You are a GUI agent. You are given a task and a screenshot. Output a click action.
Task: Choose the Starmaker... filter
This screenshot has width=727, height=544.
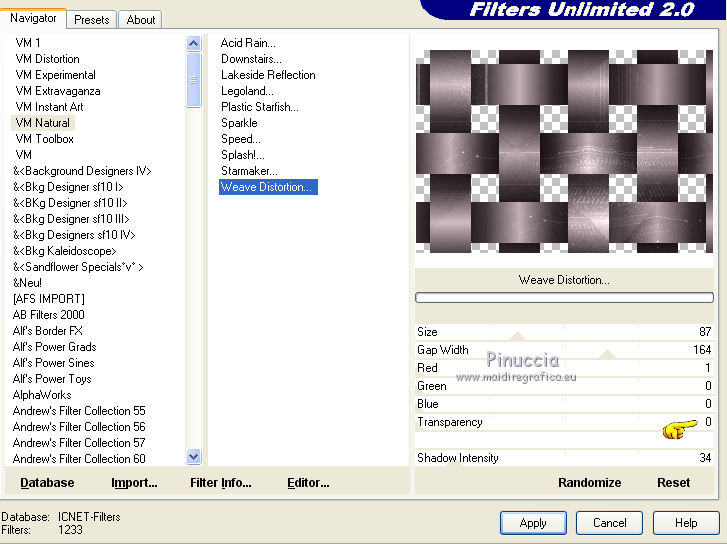(249, 171)
